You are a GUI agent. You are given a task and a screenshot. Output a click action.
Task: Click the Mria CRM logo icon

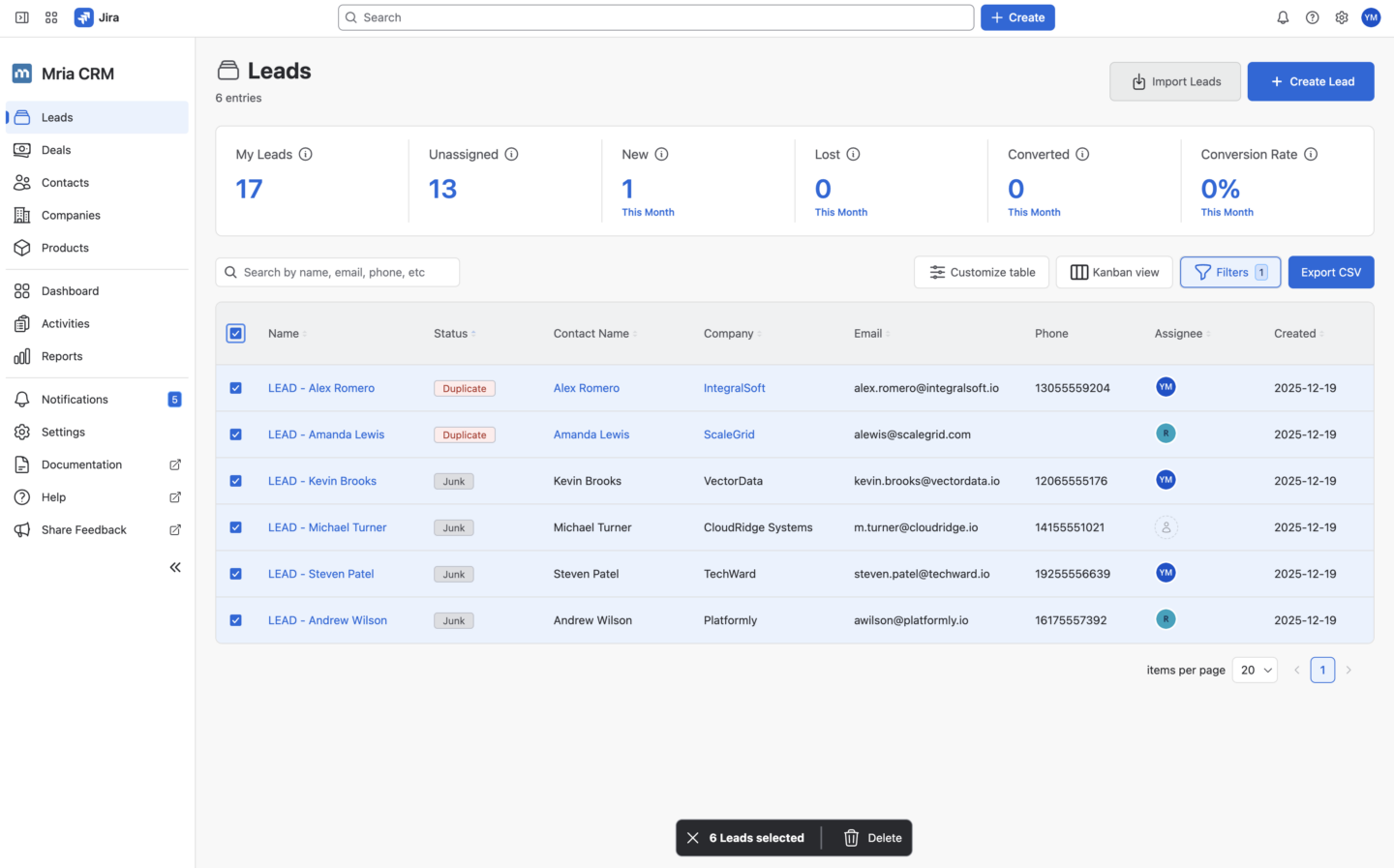click(21, 74)
